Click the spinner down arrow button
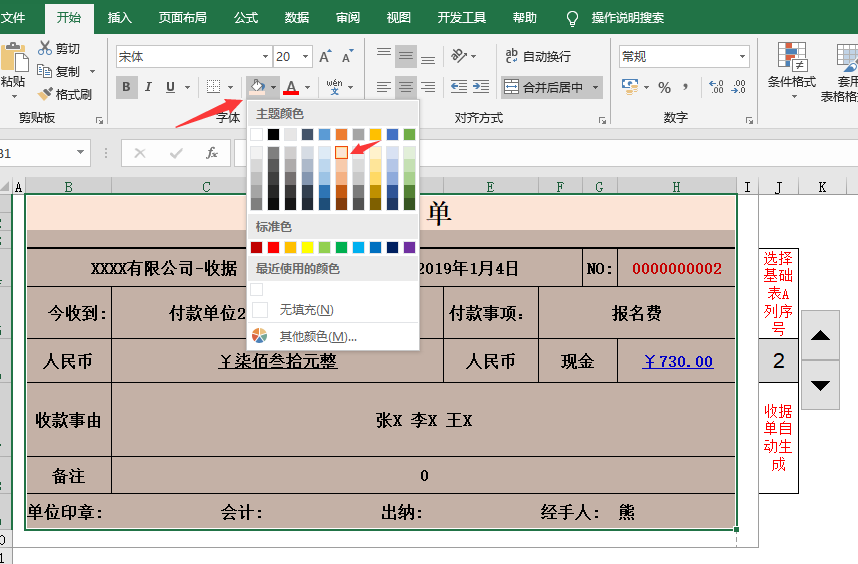The width and height of the screenshot is (858, 564). (820, 385)
